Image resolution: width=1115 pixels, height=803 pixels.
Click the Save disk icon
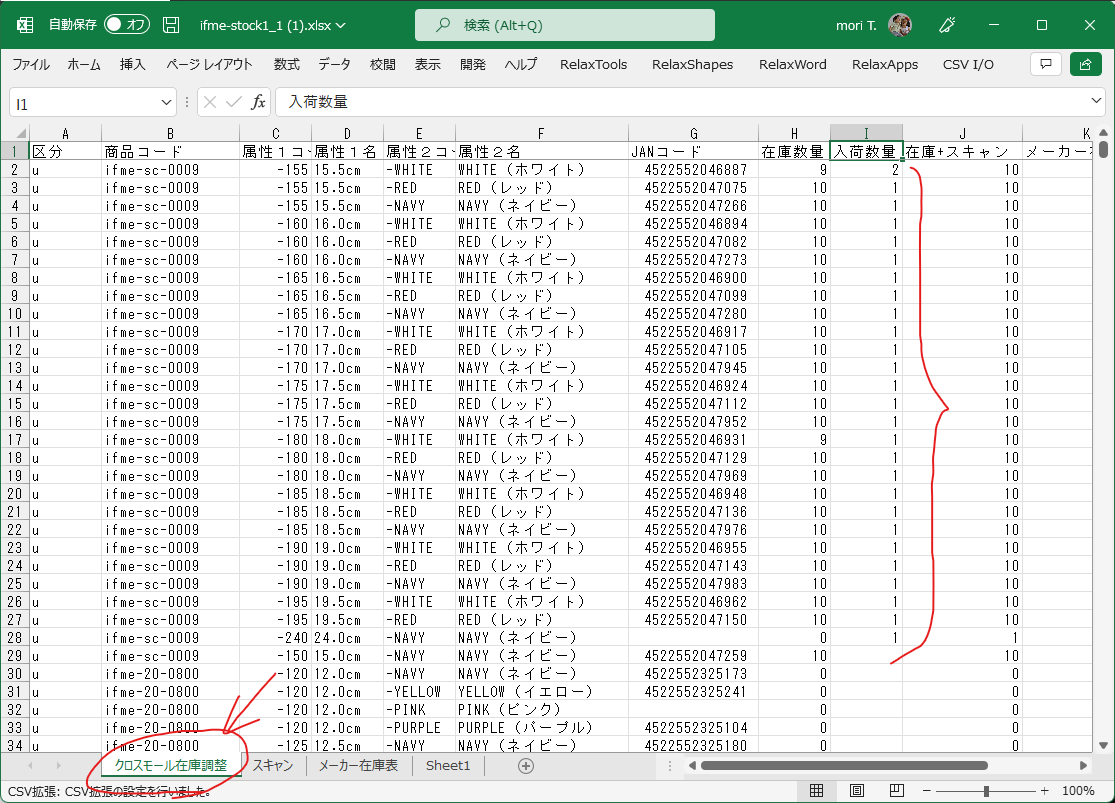(171, 25)
